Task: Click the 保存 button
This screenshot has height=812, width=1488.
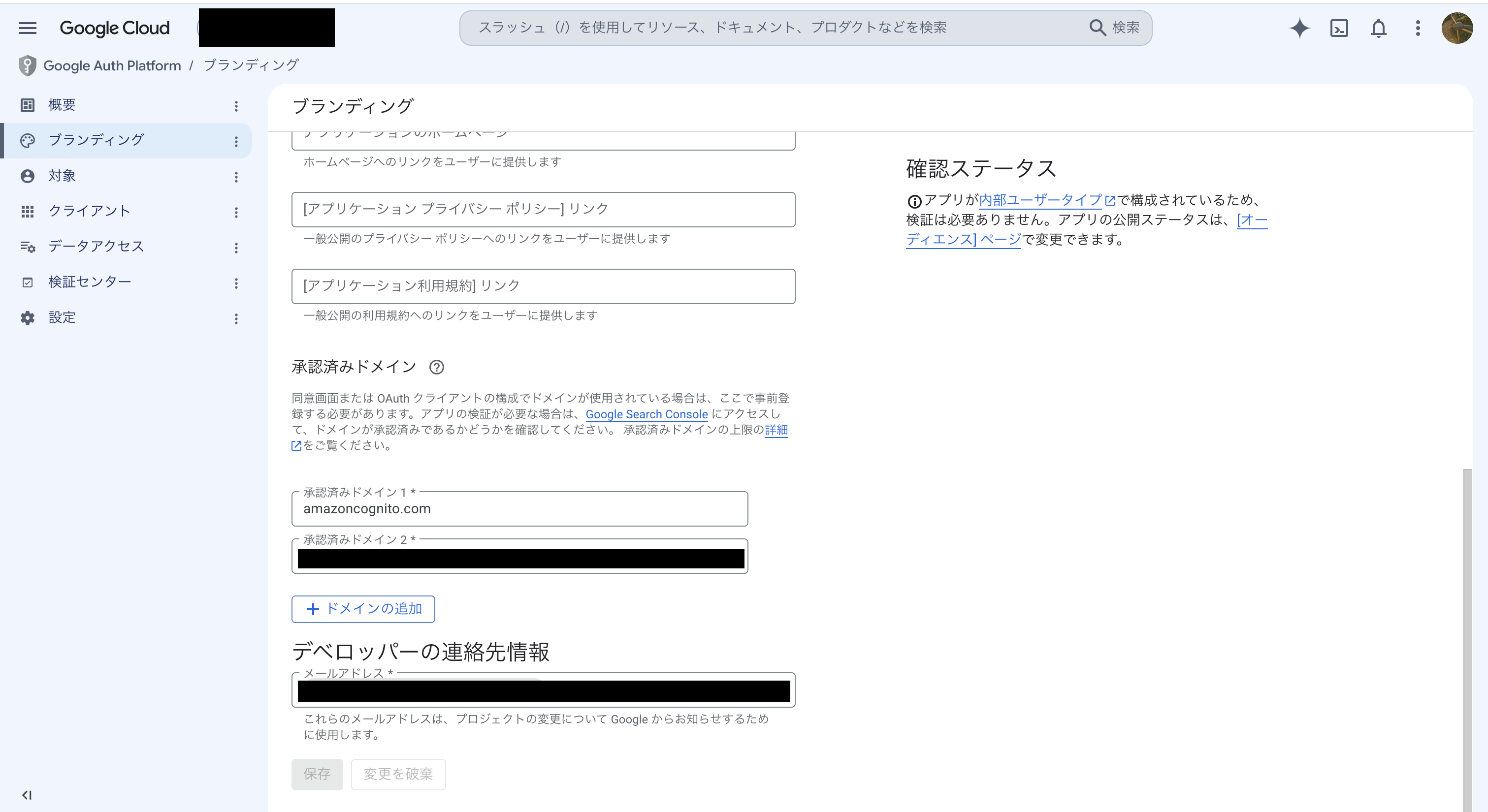Action: (x=317, y=774)
